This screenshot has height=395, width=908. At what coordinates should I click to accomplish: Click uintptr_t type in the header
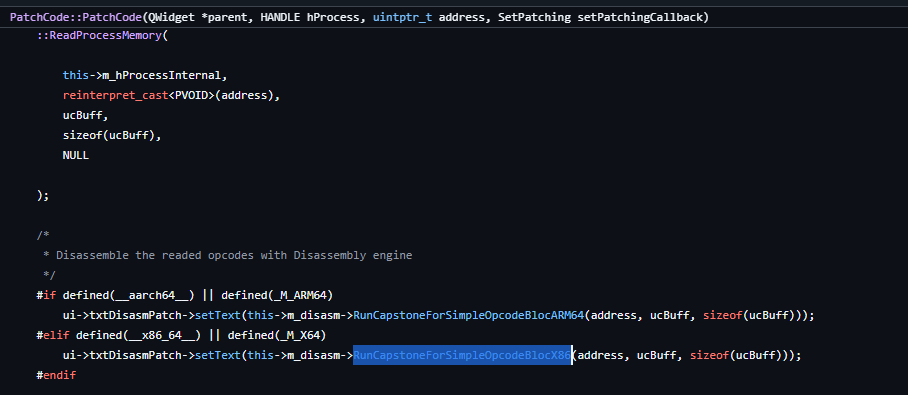click(402, 17)
